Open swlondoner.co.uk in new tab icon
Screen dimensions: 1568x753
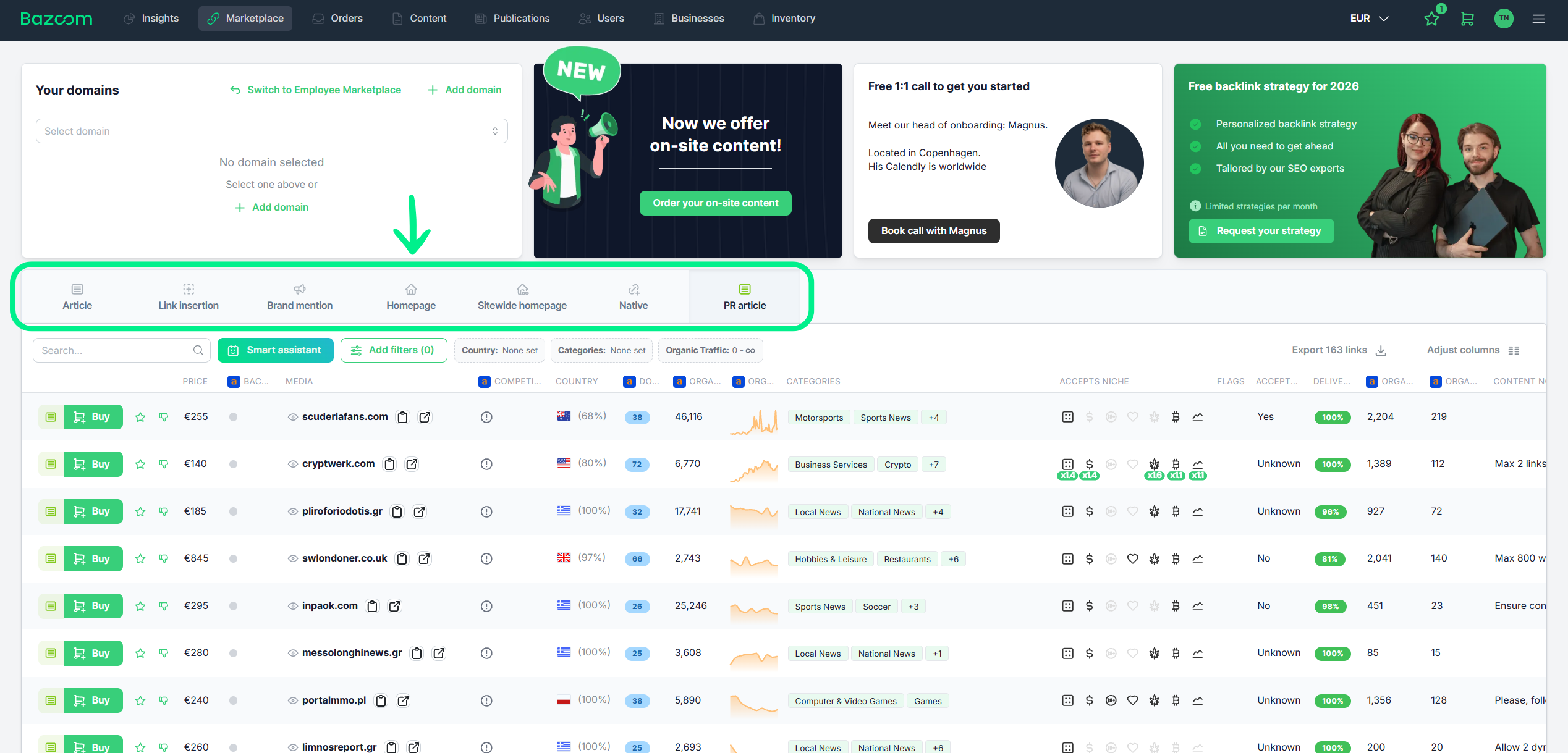click(424, 558)
